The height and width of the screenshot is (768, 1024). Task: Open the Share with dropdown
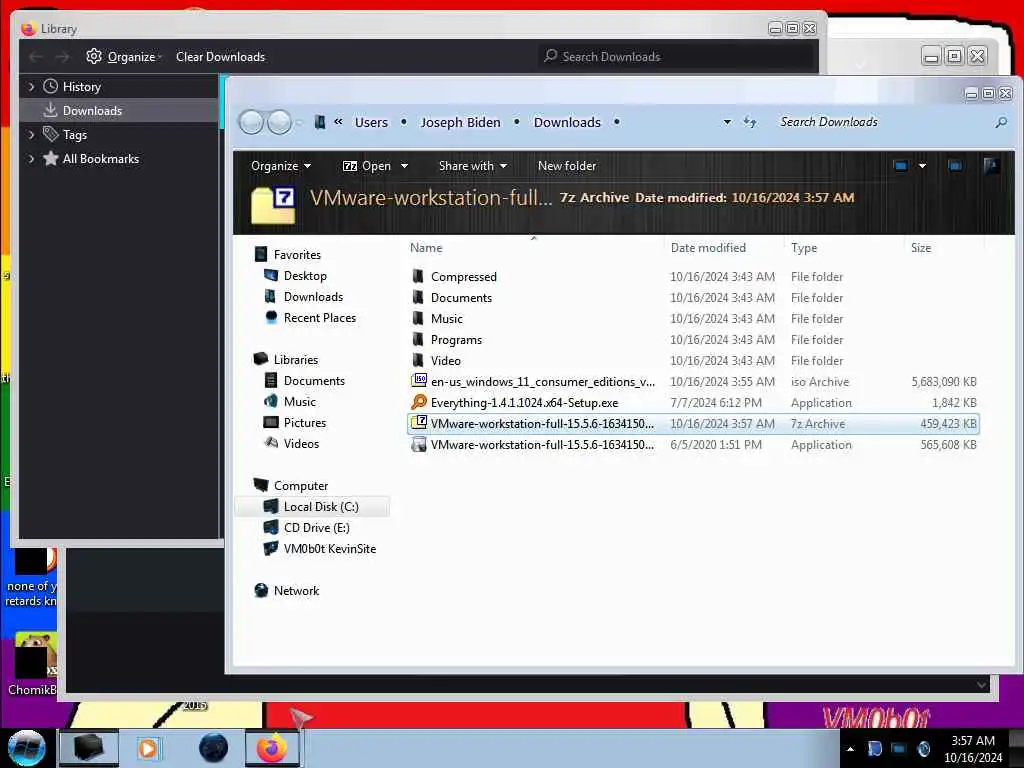pyautogui.click(x=473, y=166)
